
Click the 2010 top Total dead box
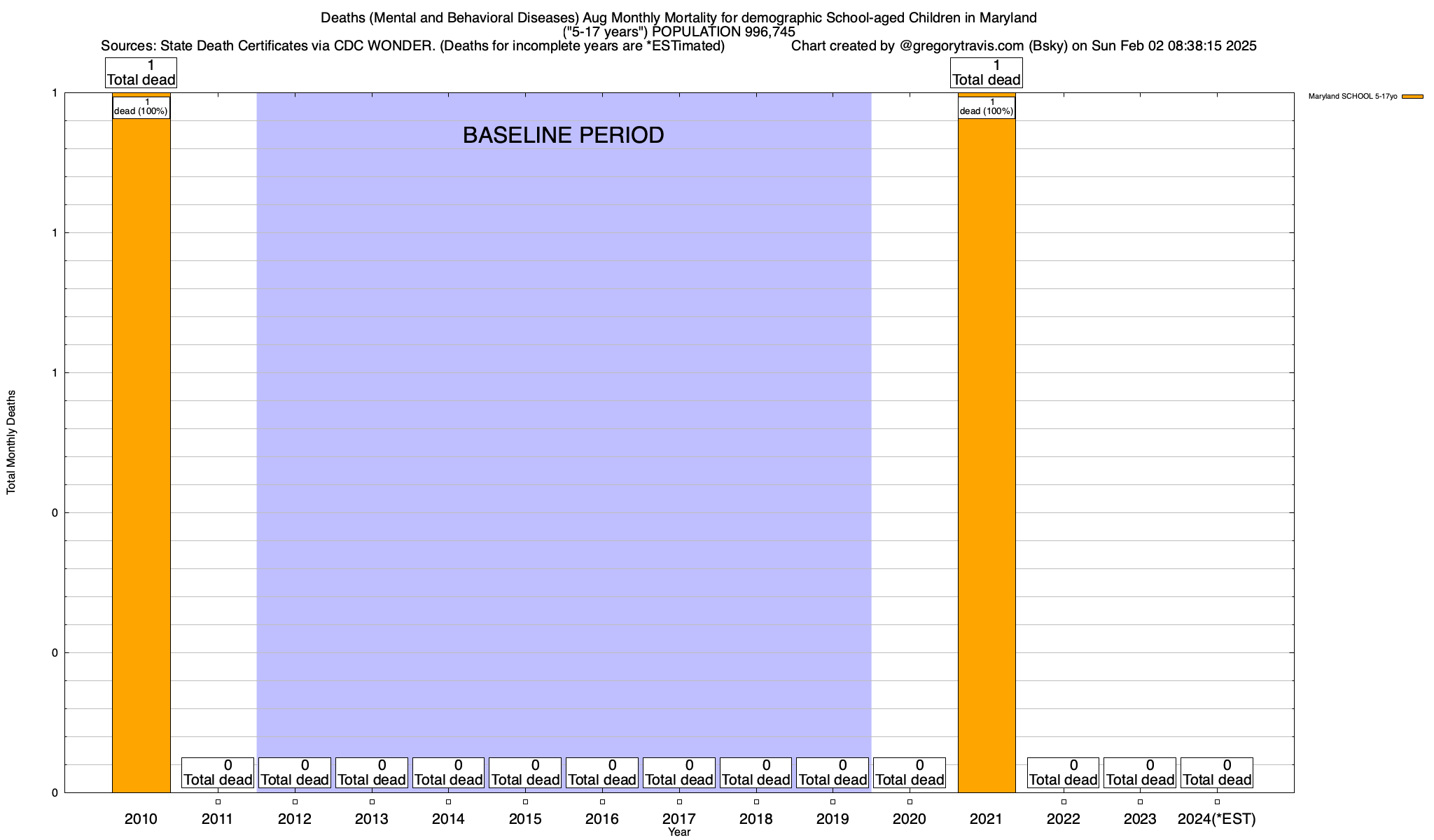point(141,73)
